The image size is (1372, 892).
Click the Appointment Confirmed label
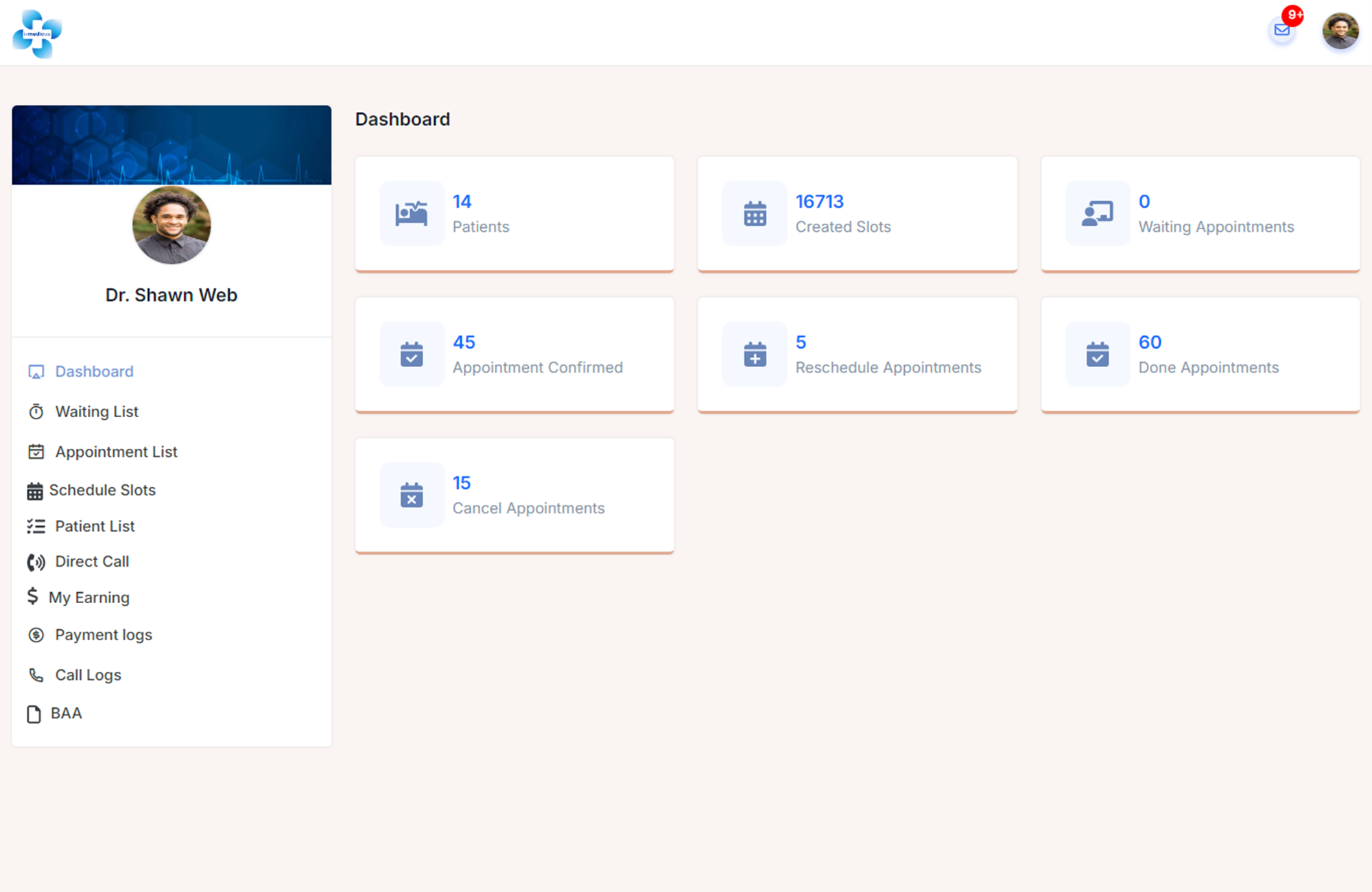(538, 368)
